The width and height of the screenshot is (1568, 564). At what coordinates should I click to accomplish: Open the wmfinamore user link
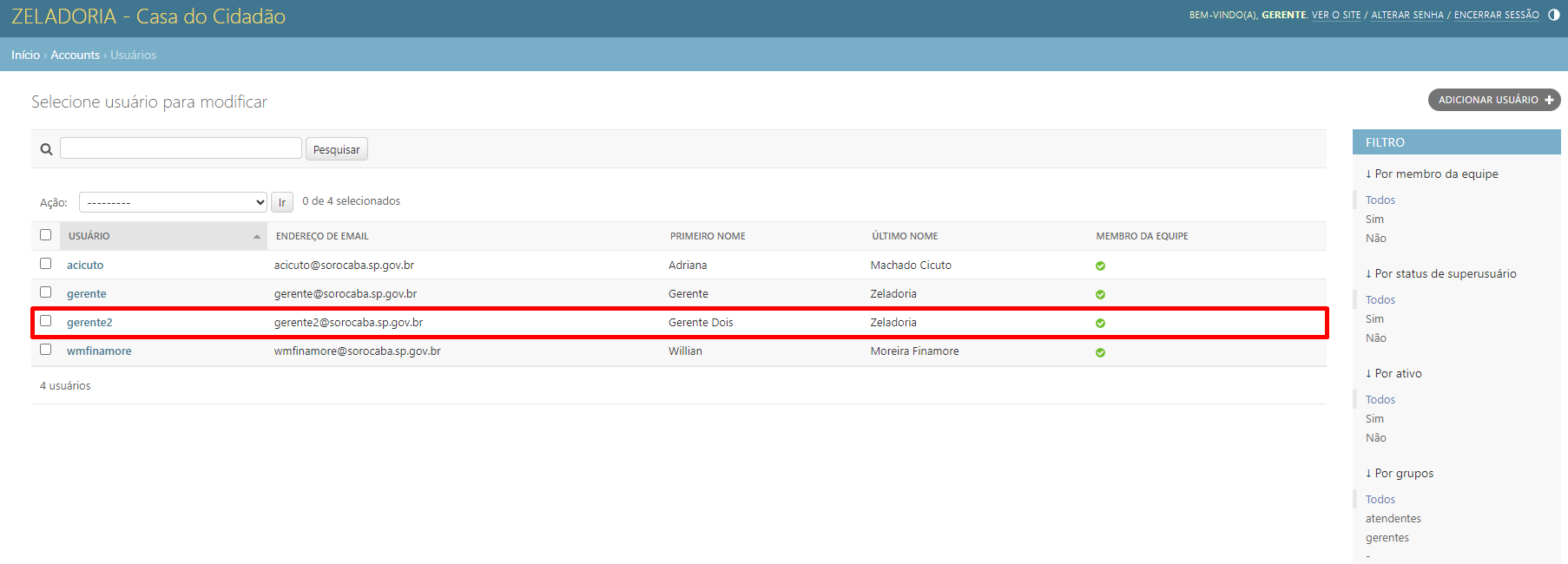[99, 351]
